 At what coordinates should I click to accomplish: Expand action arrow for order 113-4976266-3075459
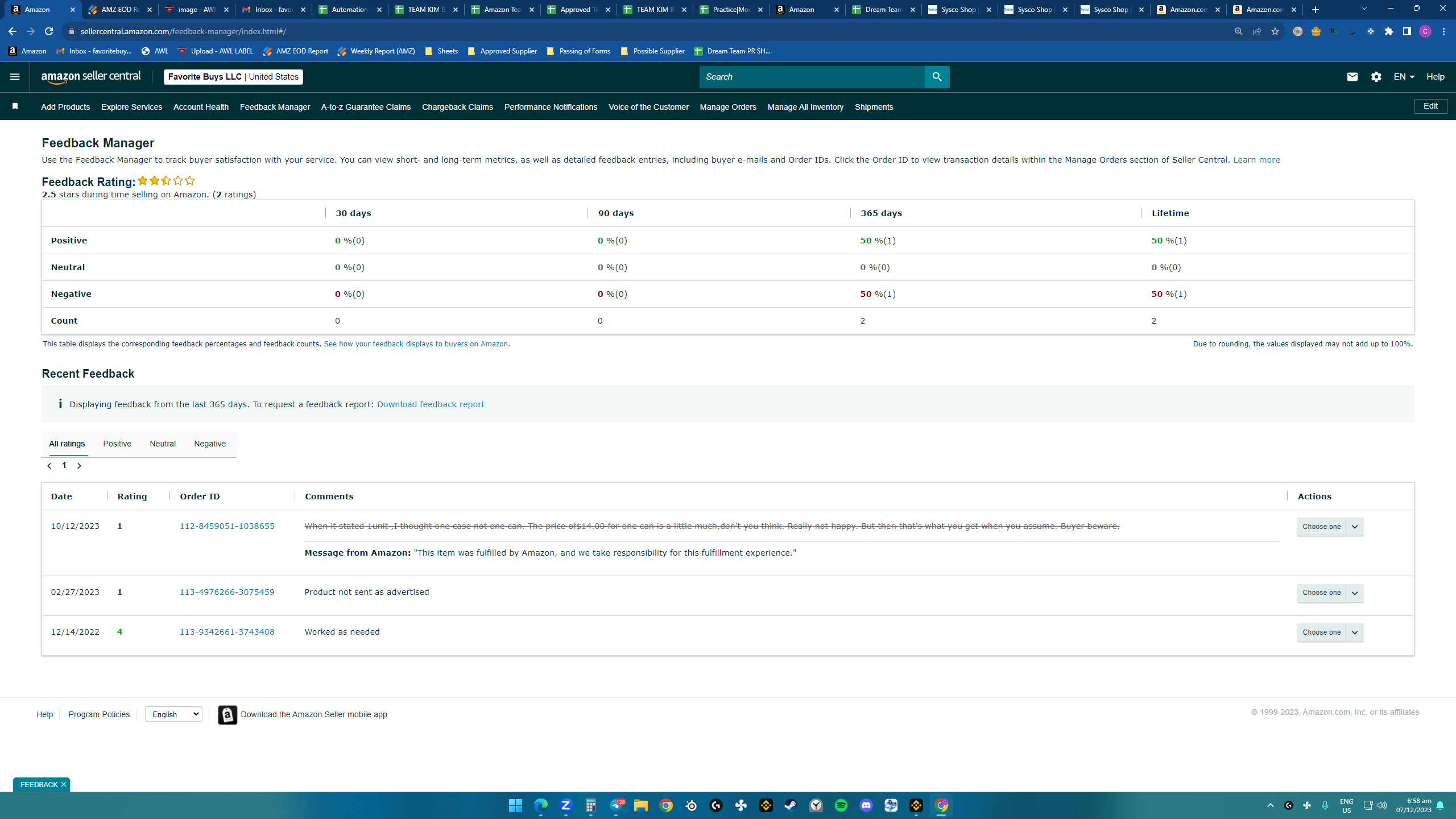1355,593
